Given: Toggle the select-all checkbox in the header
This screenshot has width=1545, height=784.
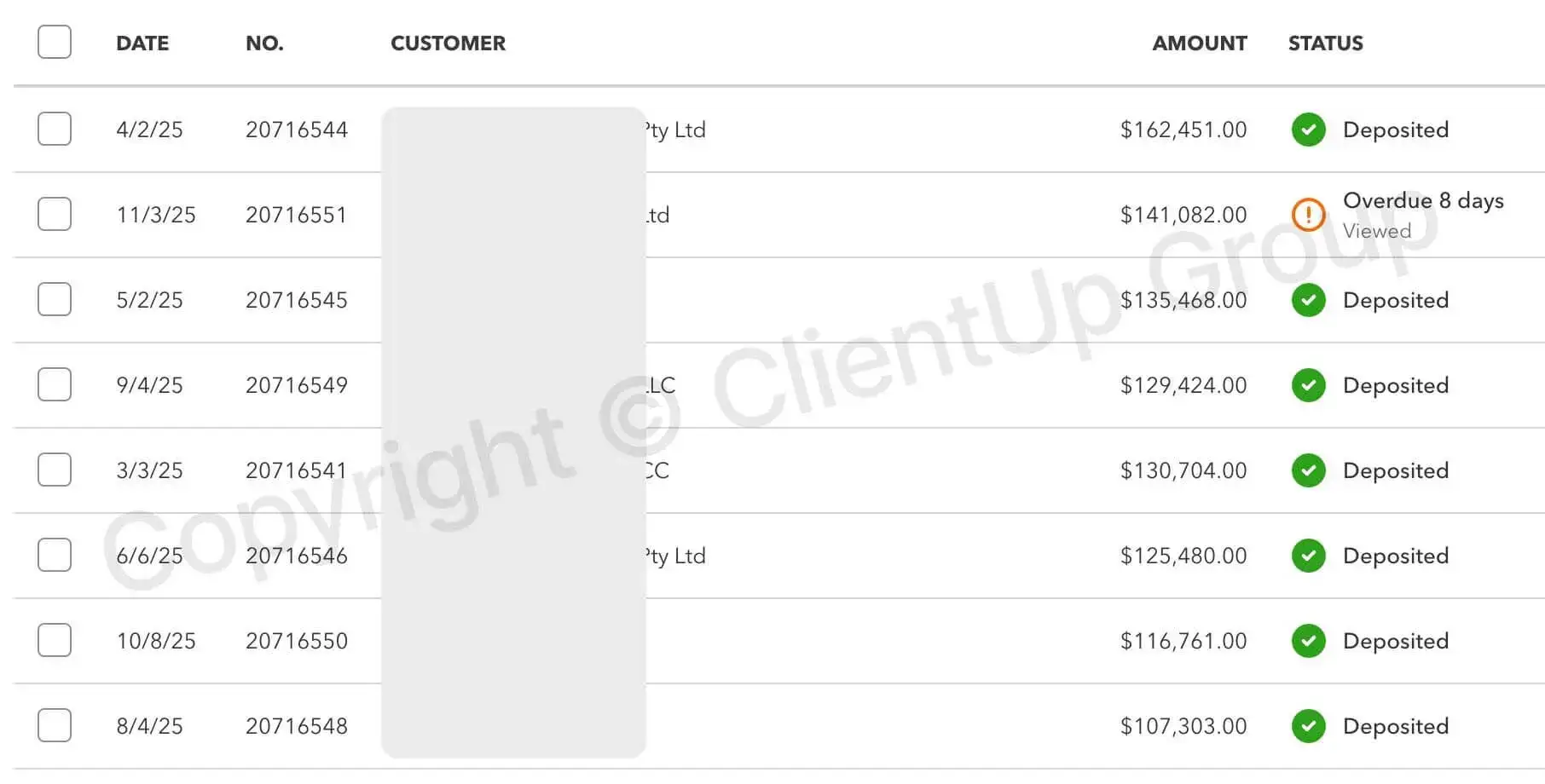Looking at the screenshot, I should coord(54,42).
